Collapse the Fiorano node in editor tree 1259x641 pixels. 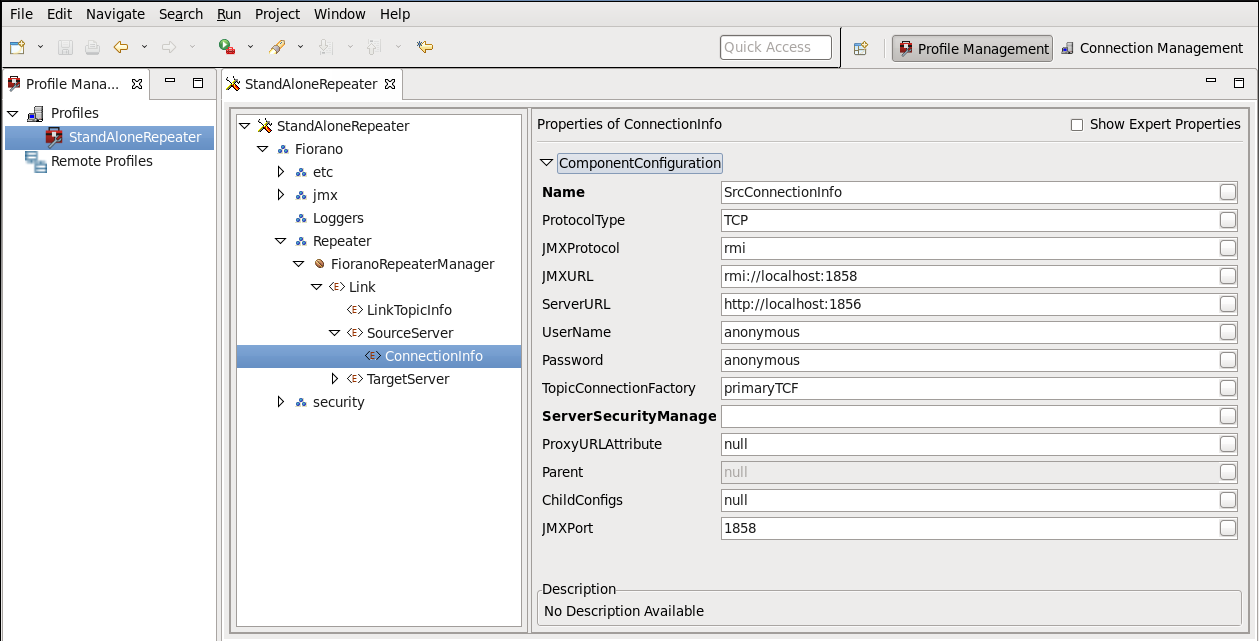pyautogui.click(x=263, y=149)
